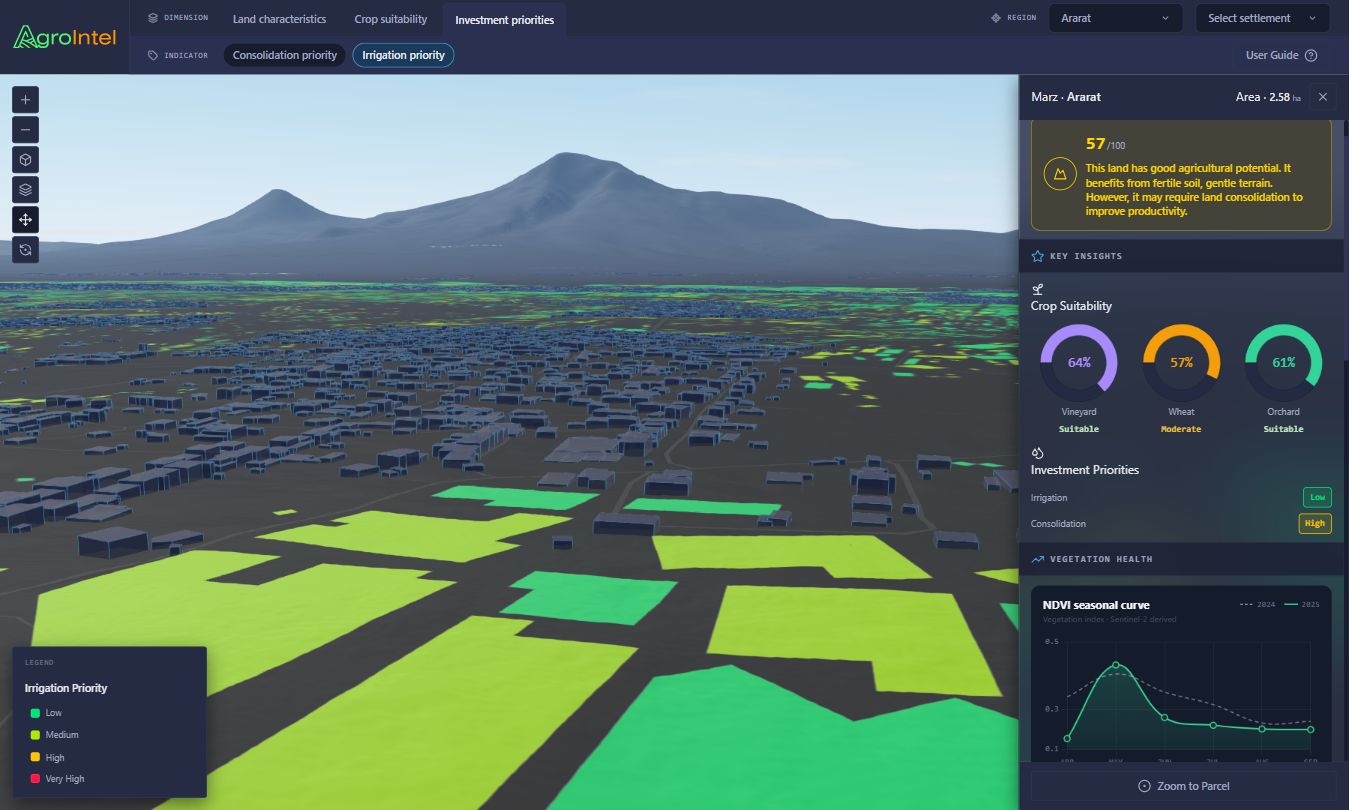Click the Crop Suitability sprout icon

(x=1038, y=289)
